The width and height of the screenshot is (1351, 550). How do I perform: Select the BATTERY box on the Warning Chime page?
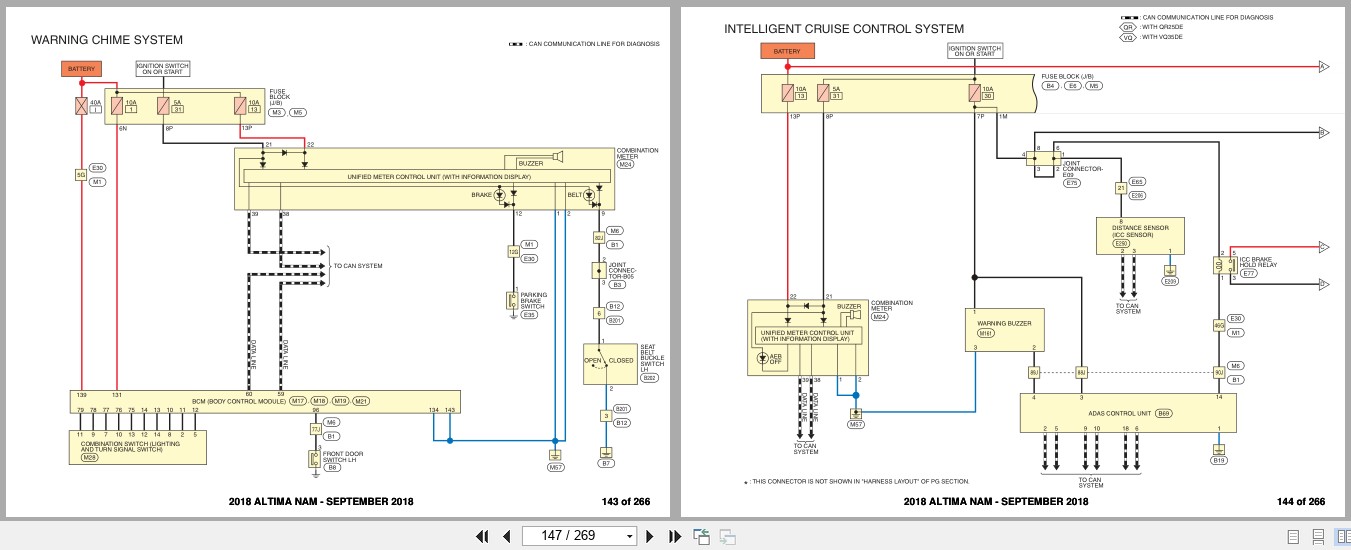point(82,69)
